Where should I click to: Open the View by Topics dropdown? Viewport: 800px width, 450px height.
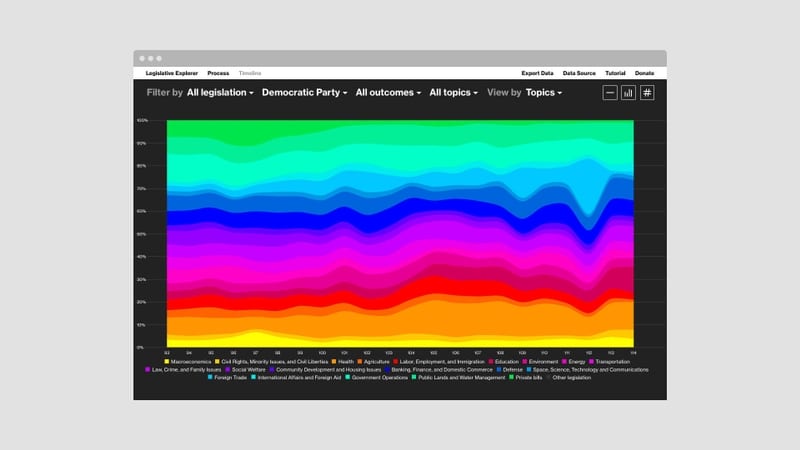click(x=543, y=93)
